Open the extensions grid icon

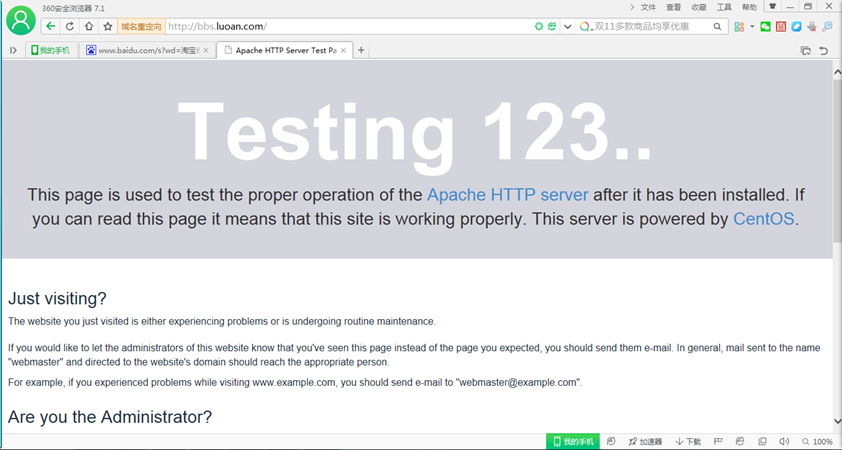click(739, 26)
